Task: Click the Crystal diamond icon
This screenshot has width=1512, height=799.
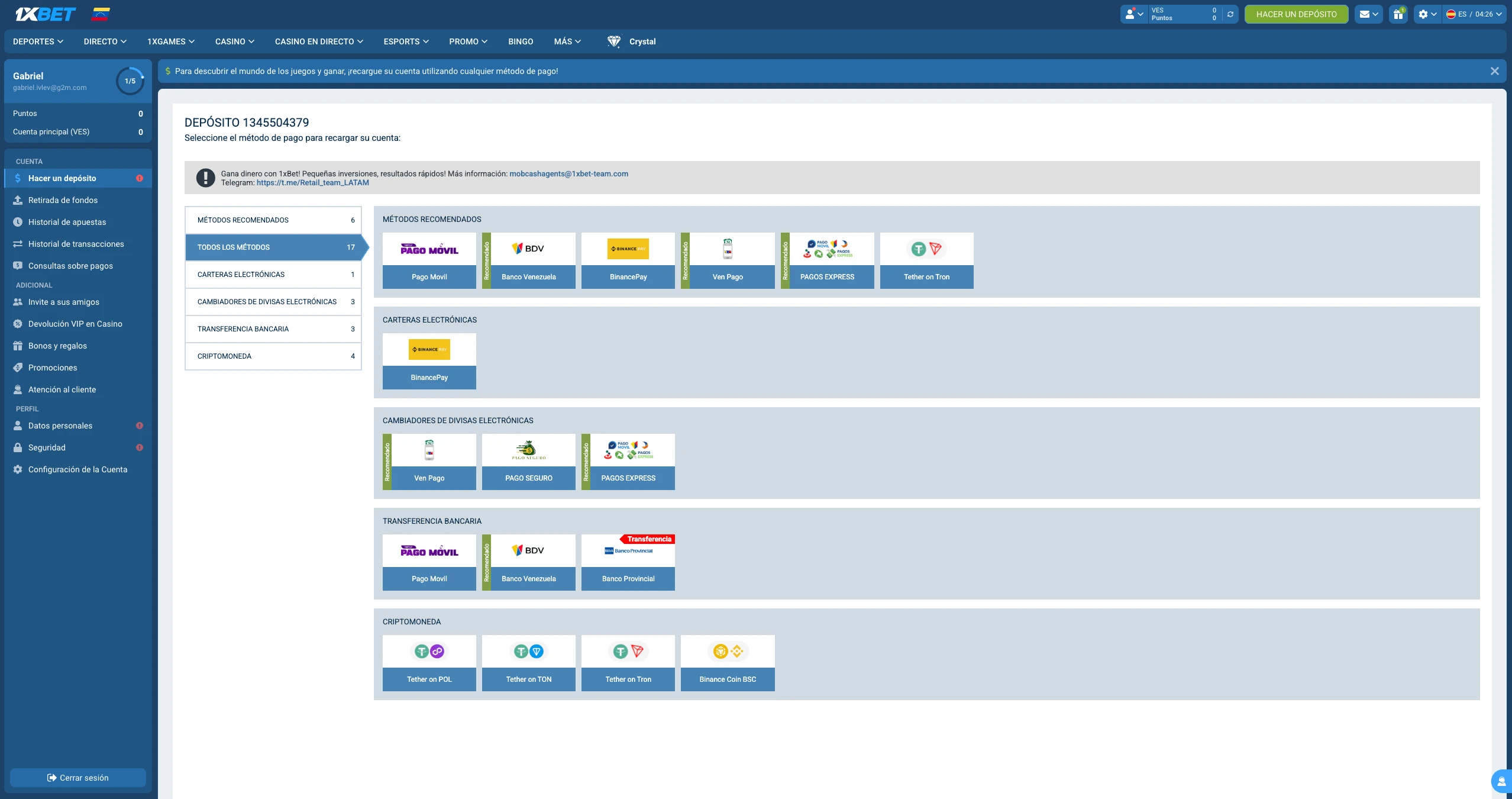Action: tap(613, 41)
